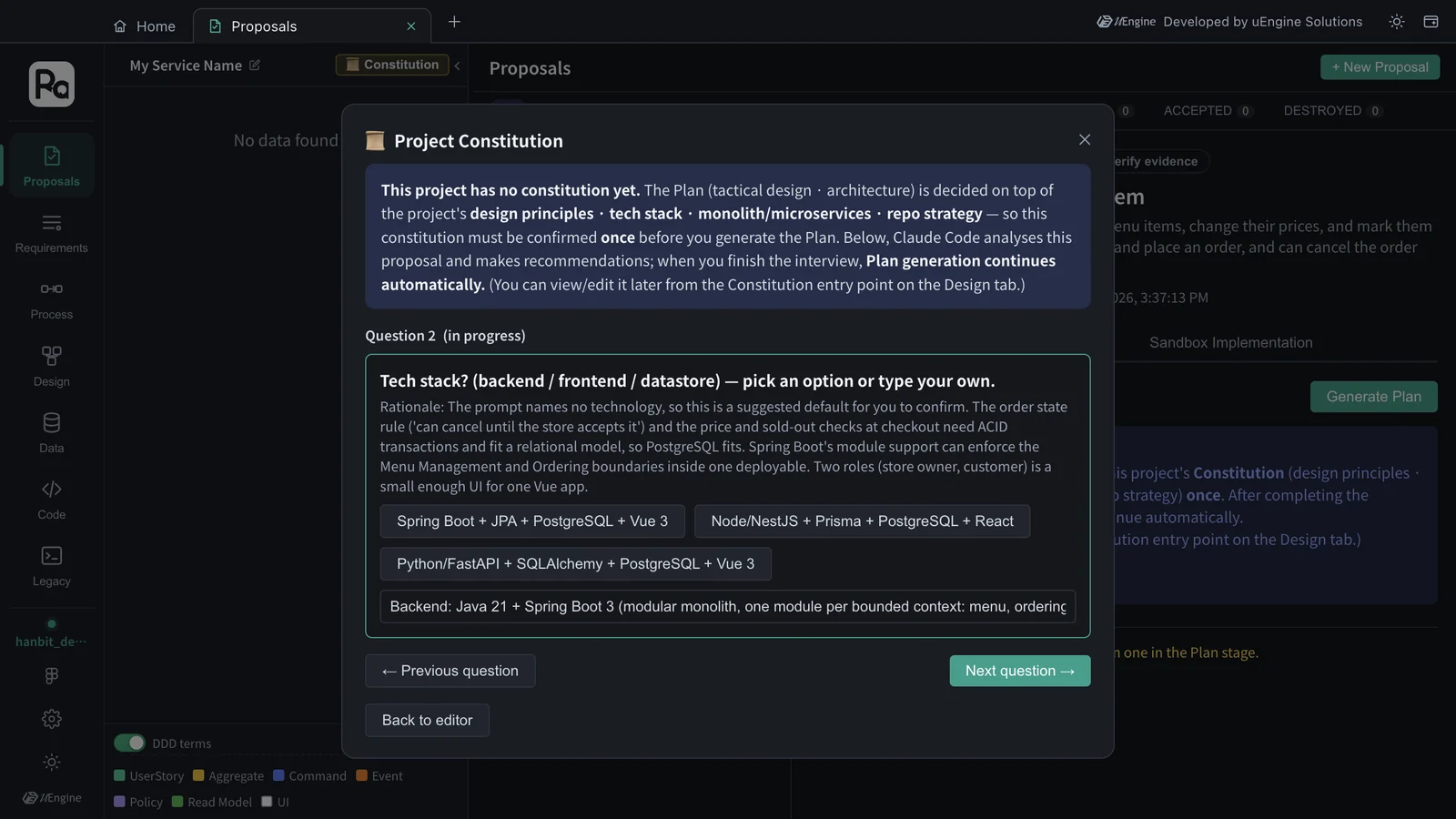Open the settings gear in sidebar
This screenshot has height=819, width=1456.
click(52, 719)
